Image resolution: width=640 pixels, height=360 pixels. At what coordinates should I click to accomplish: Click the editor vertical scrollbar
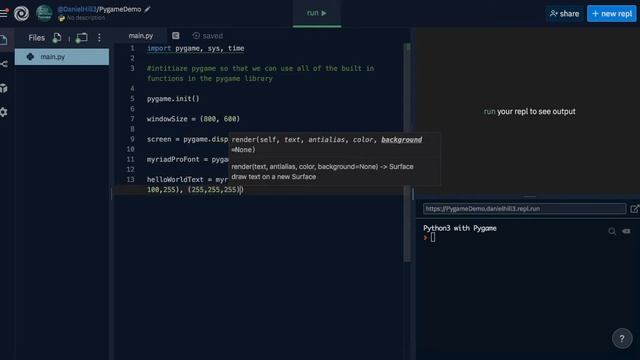point(407,152)
